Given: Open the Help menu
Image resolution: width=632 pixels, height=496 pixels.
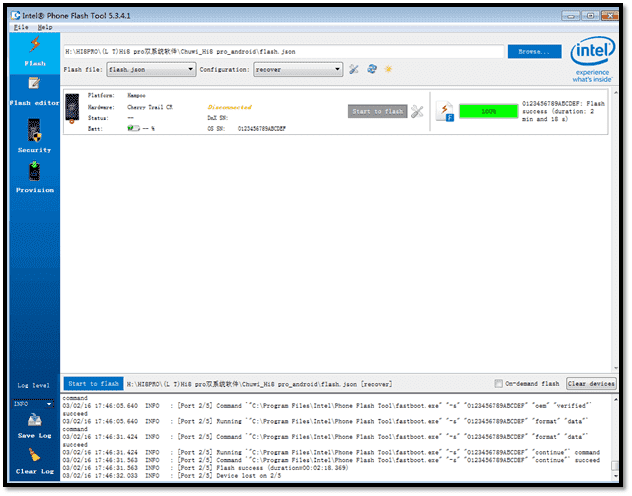Looking at the screenshot, I should tap(45, 27).
